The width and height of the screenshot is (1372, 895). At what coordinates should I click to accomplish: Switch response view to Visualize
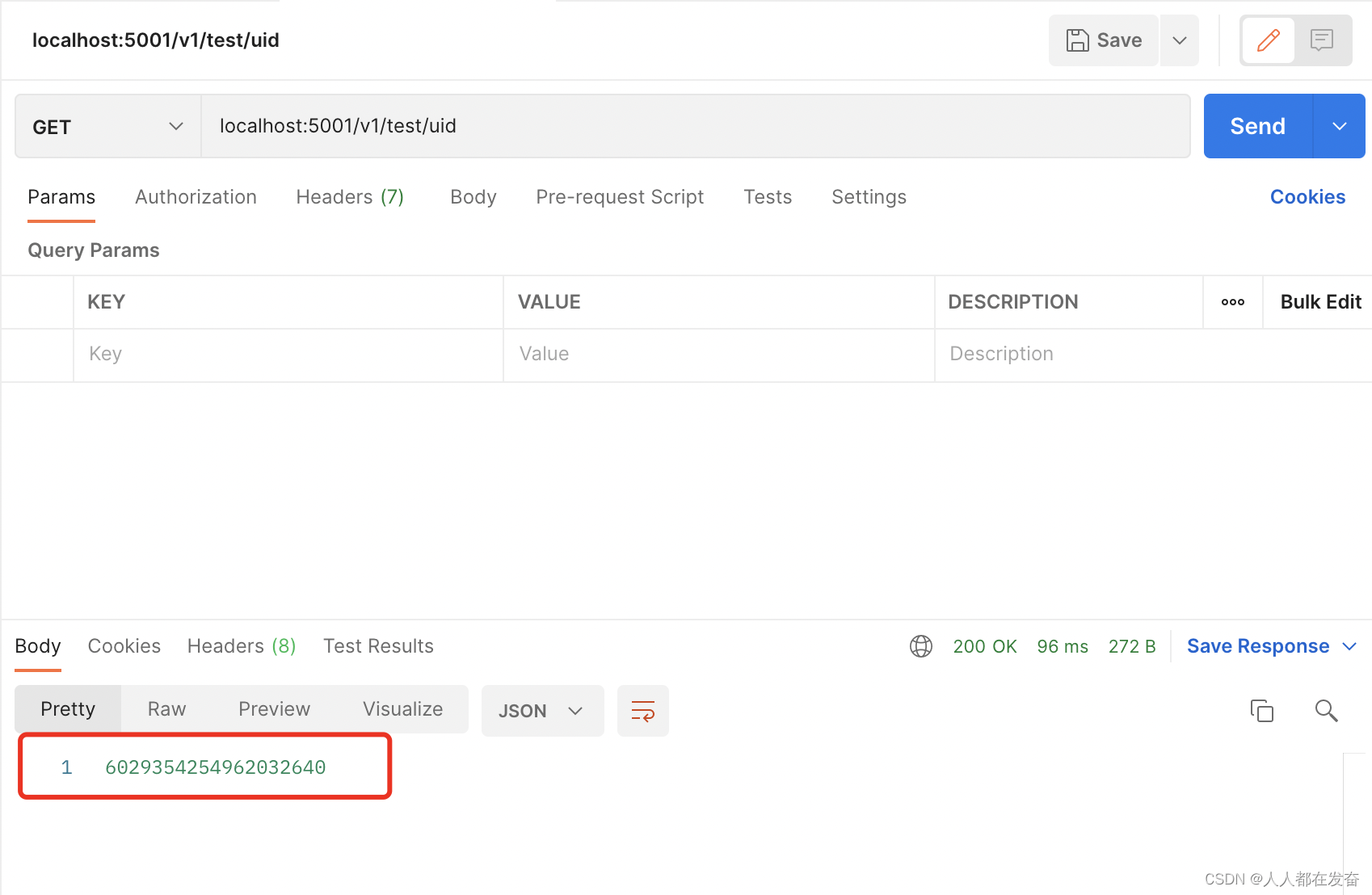point(402,708)
